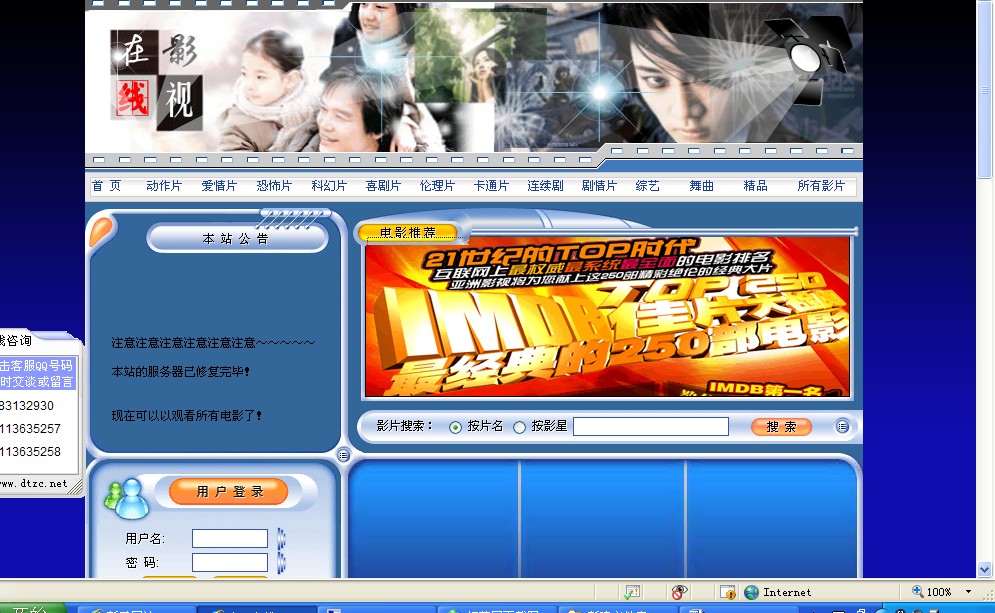This screenshot has width=995, height=613.
Task: Click the vertical scrollbar down arrow
Action: pyautogui.click(x=984, y=569)
